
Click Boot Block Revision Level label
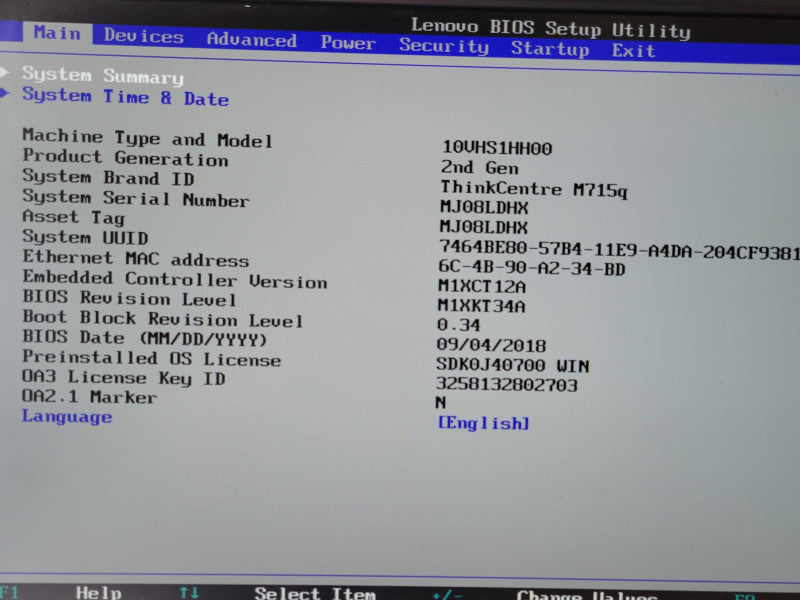tap(163, 319)
